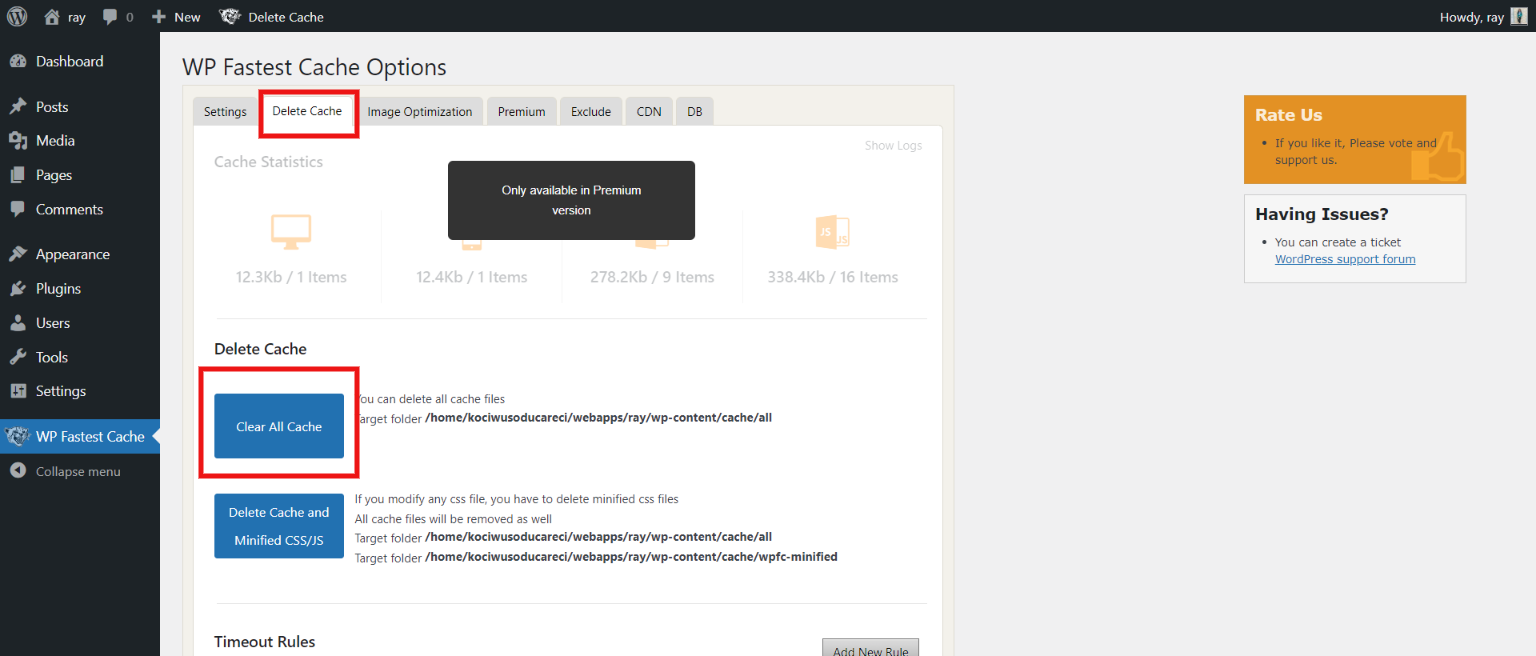Open the Posts label in sidebar
The image size is (1536, 656).
(52, 107)
